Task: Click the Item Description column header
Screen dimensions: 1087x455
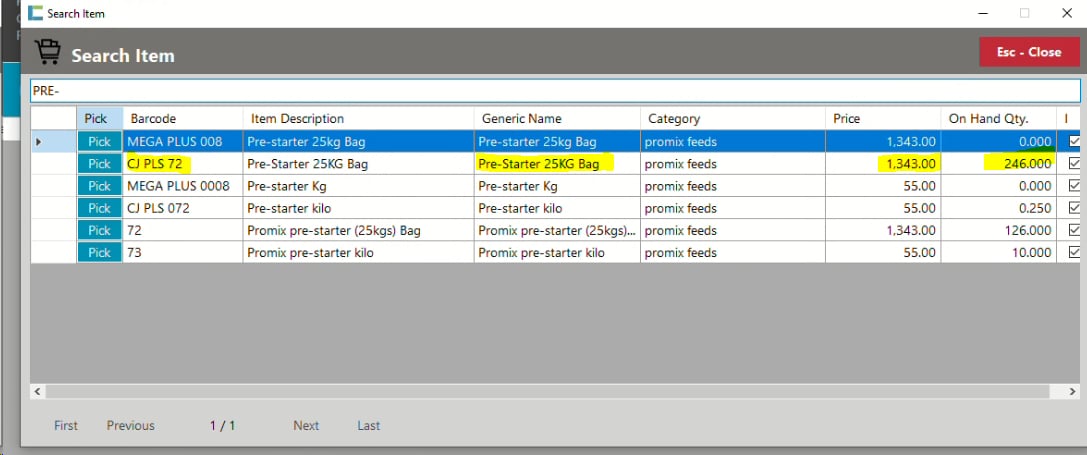Action: pyautogui.click(x=297, y=119)
